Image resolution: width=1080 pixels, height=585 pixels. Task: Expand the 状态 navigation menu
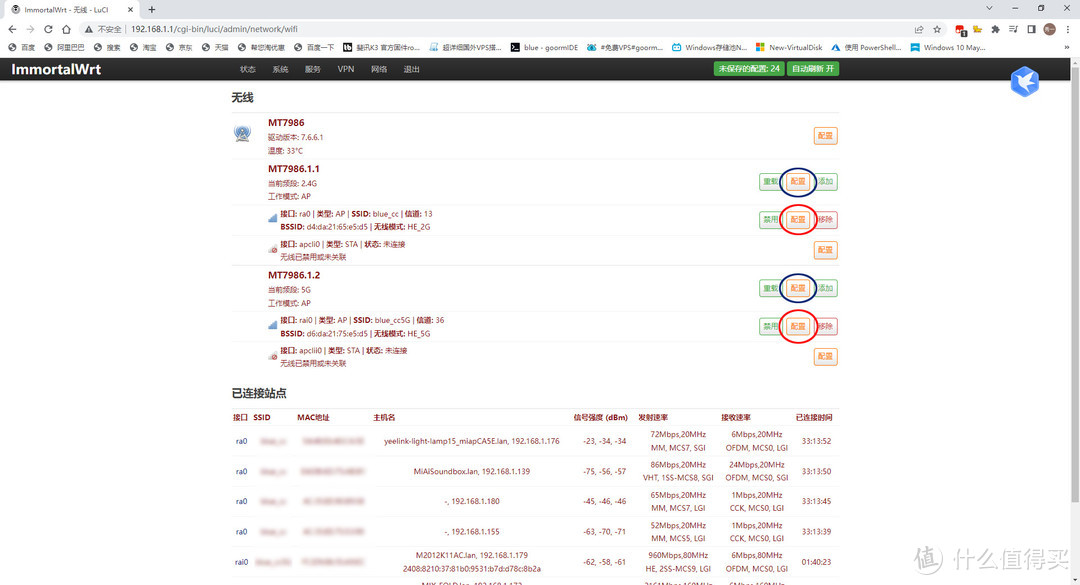248,70
